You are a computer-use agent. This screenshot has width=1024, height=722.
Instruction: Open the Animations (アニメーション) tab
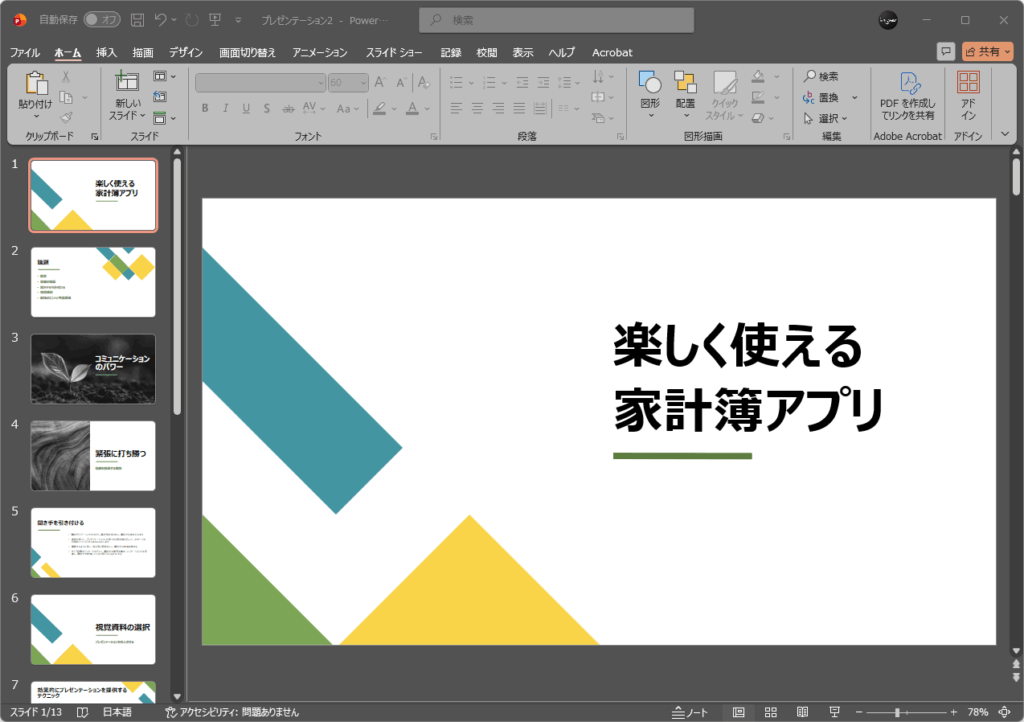(320, 52)
